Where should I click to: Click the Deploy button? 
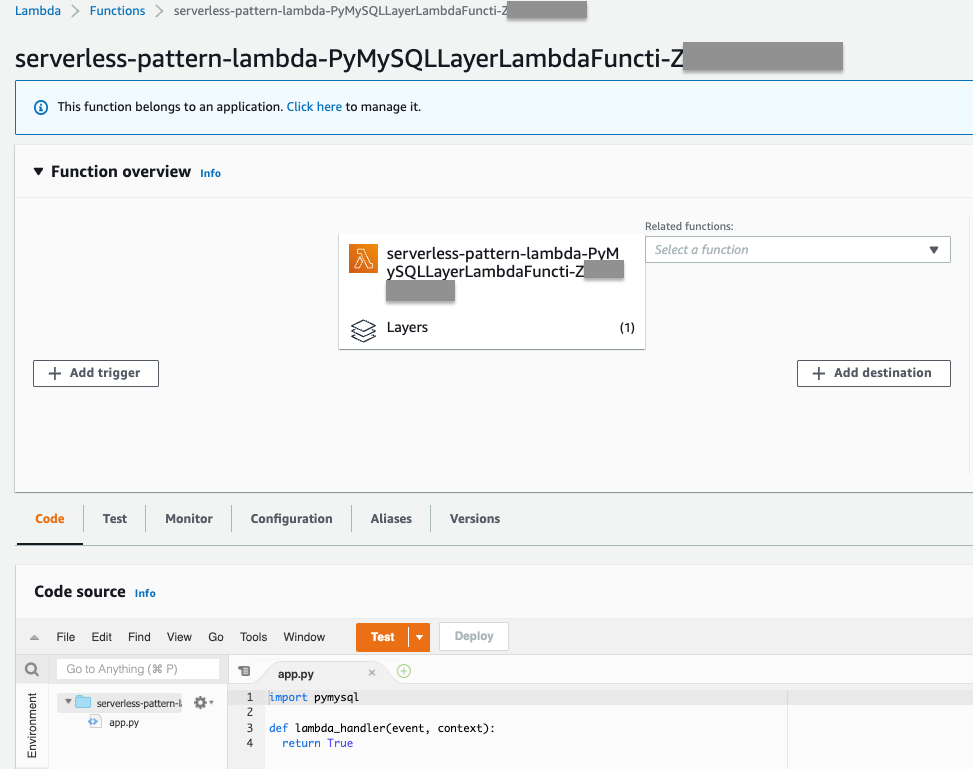[x=474, y=636]
